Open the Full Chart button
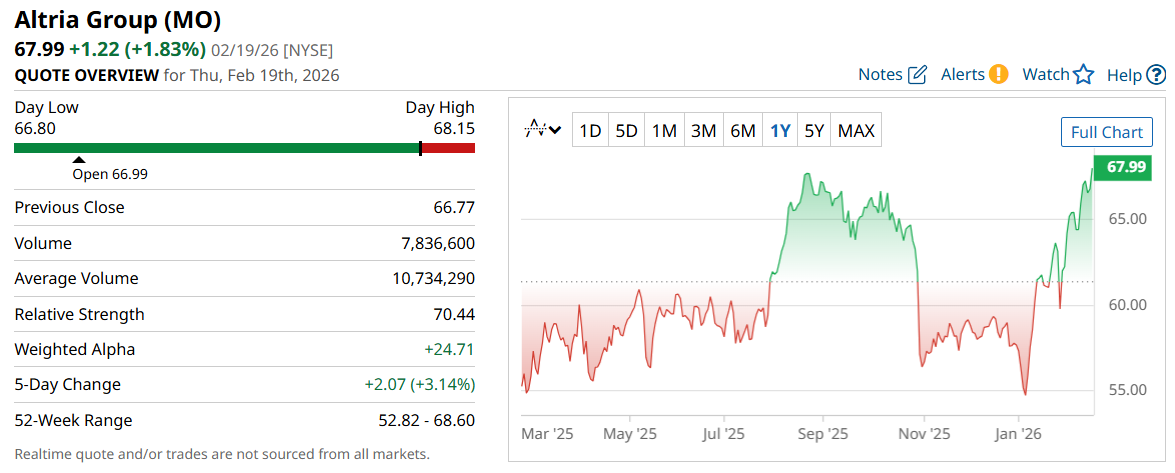 point(1106,132)
